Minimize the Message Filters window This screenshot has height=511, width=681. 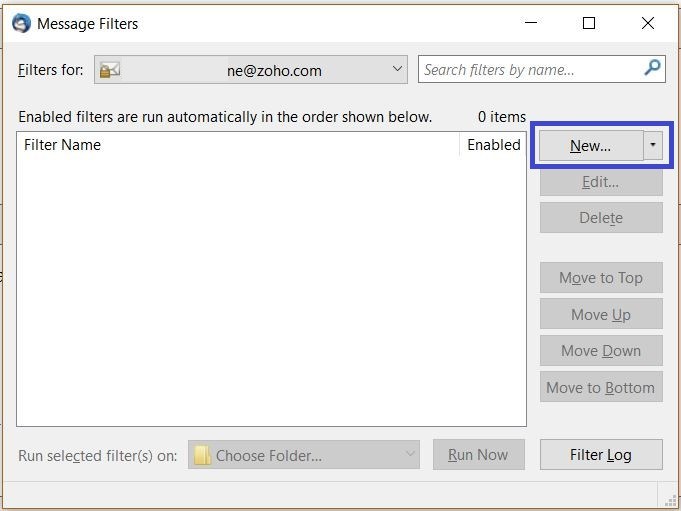point(531,23)
